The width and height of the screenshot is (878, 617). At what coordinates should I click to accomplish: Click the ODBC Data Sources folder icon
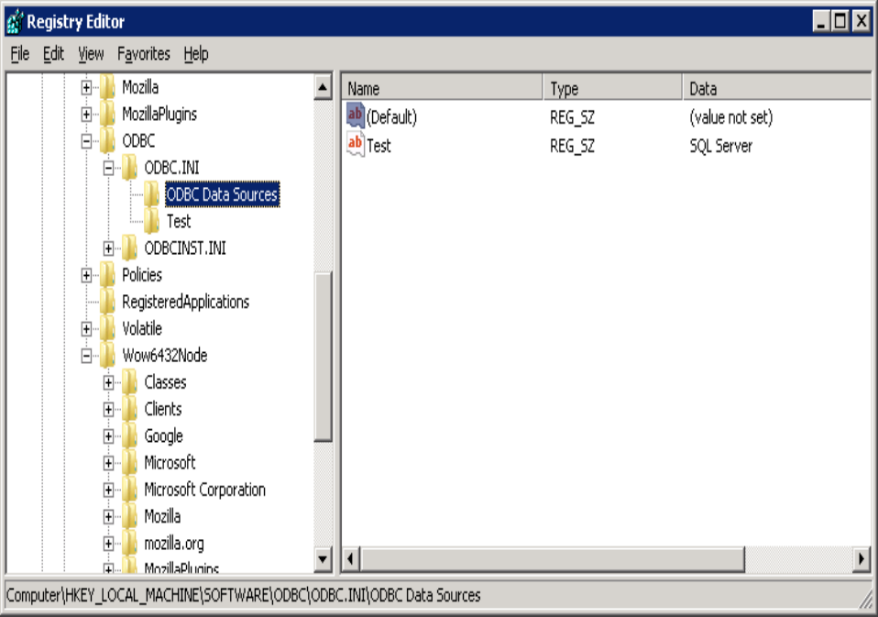click(x=152, y=194)
